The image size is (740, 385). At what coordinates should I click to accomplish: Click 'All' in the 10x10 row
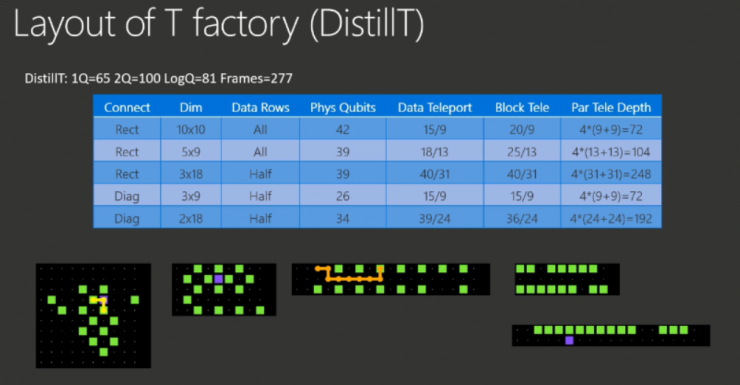[261, 129]
